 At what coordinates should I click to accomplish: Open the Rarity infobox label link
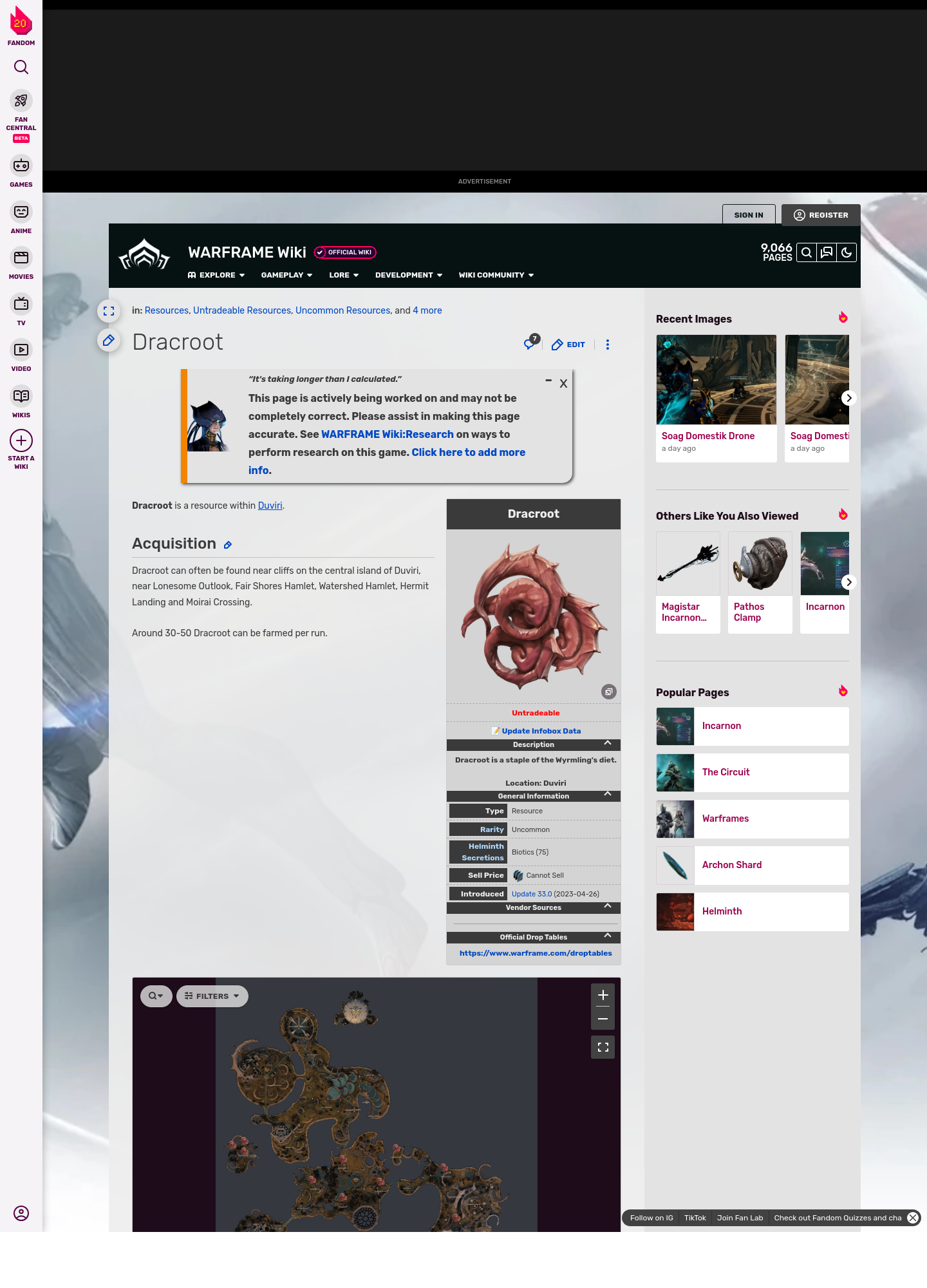pos(492,829)
